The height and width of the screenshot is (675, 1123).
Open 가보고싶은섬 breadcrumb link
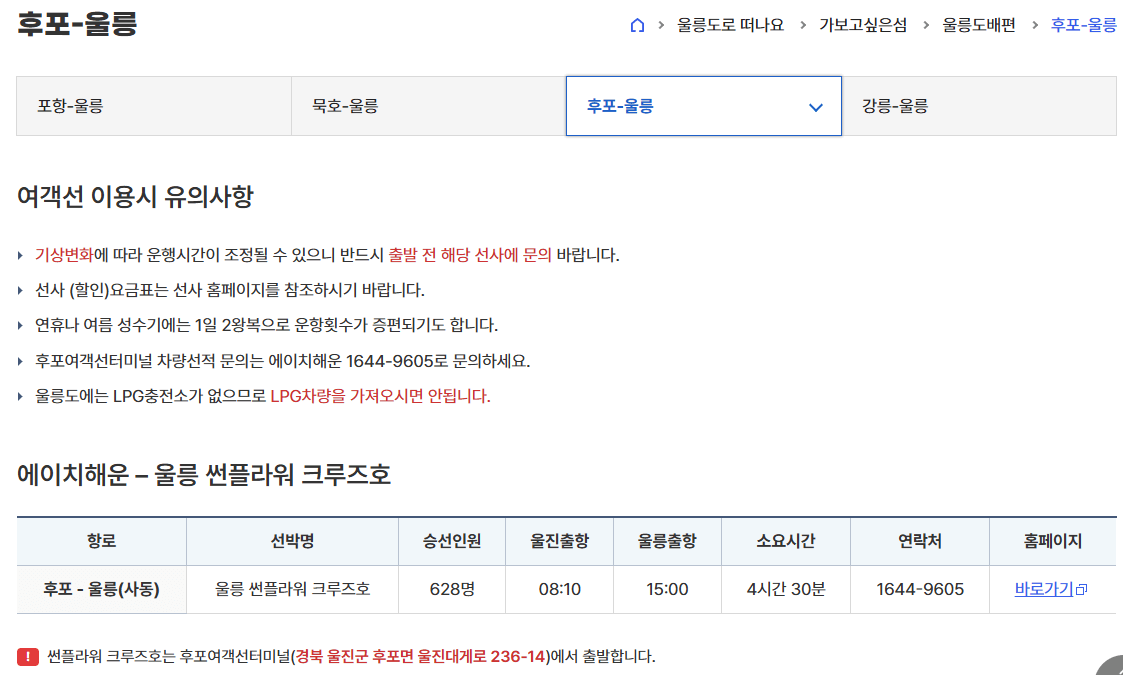(863, 25)
